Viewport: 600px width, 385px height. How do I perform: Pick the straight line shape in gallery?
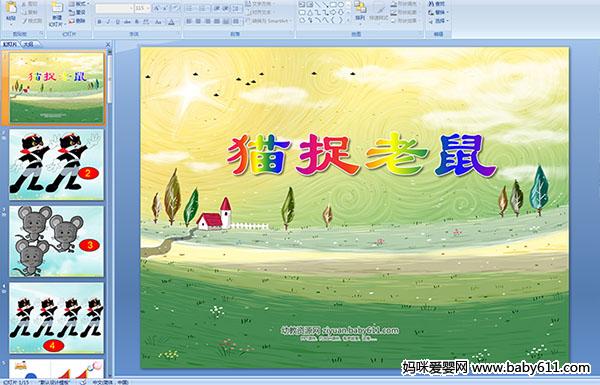tap(318, 5)
